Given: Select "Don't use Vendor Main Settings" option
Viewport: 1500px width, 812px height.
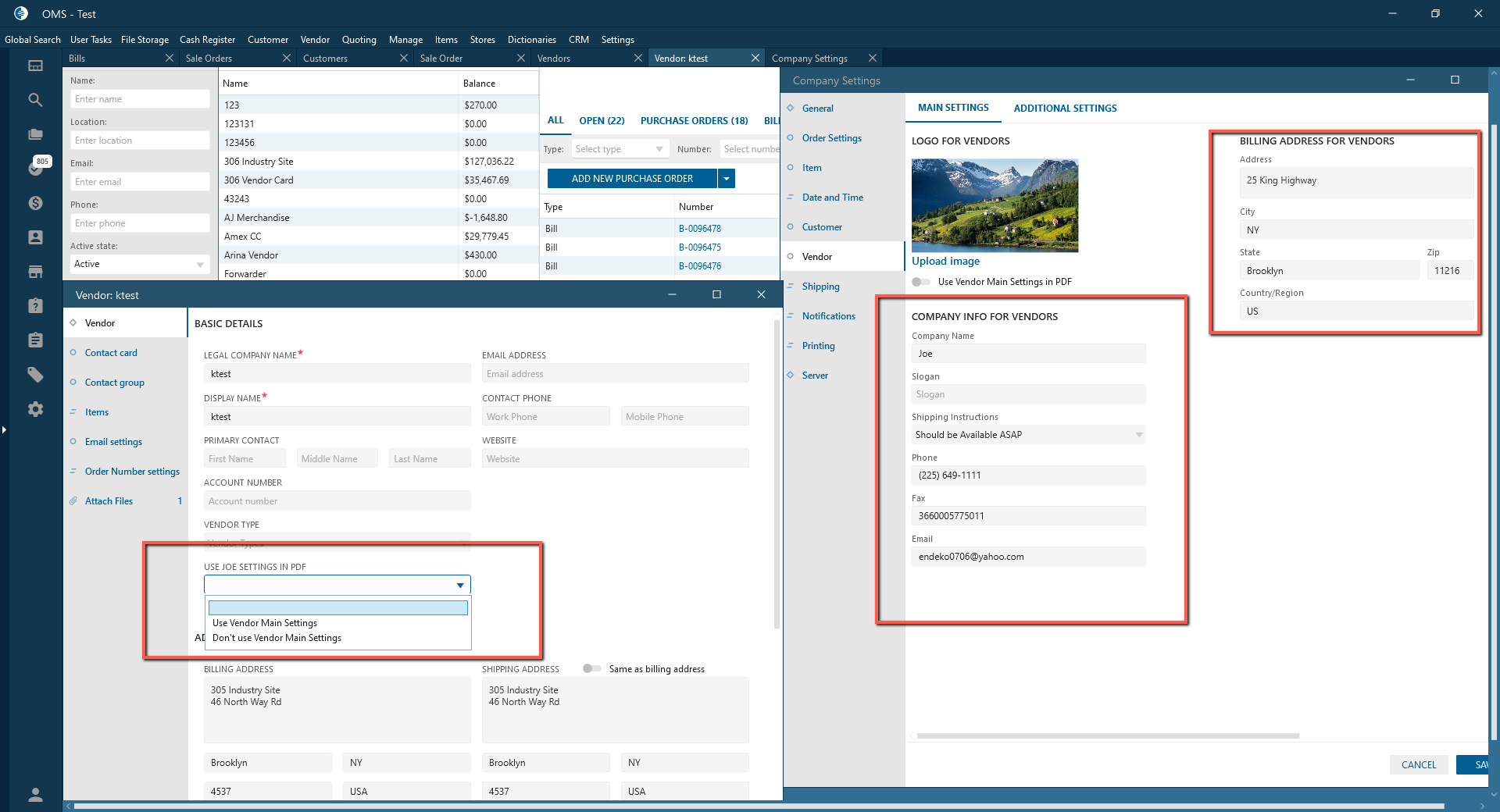Looking at the screenshot, I should pos(277,638).
